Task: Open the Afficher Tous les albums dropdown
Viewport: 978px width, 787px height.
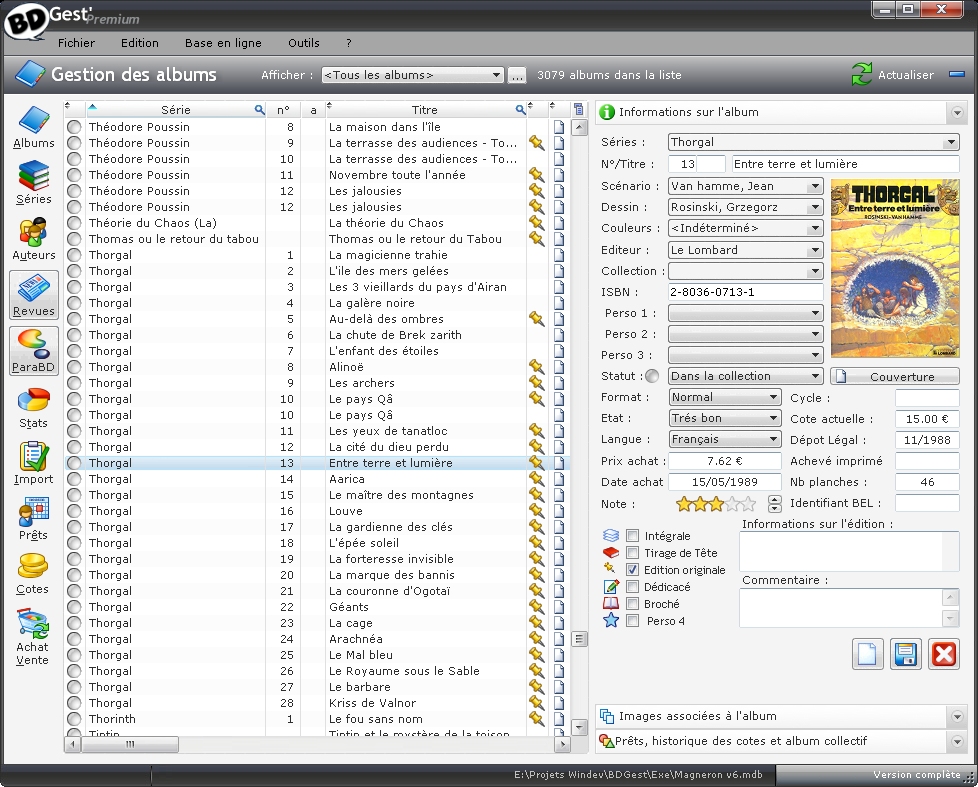Action: click(x=412, y=75)
